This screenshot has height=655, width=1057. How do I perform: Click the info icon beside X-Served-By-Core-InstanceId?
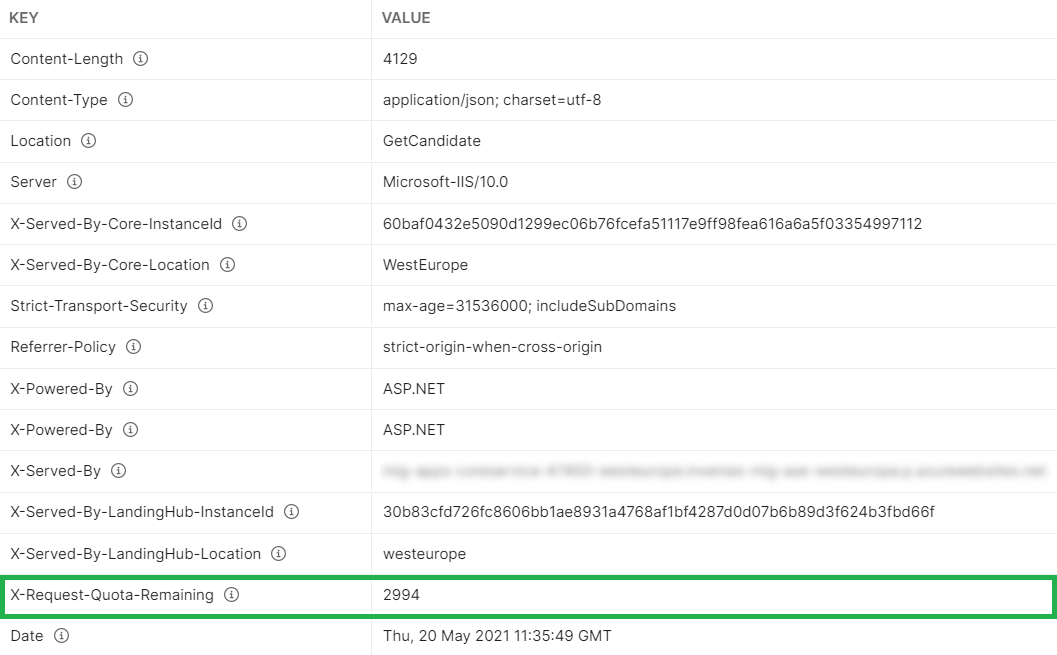click(239, 224)
